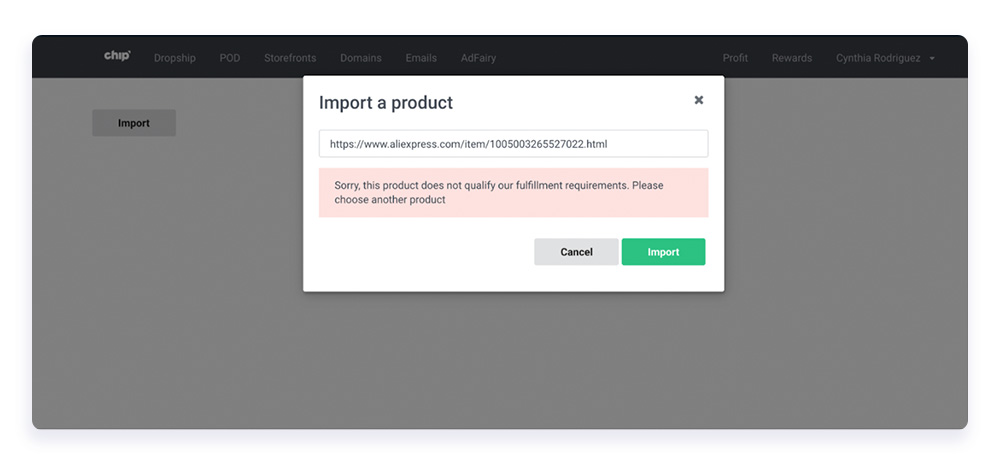This screenshot has height=464, width=1000.
Task: Open the Emails navigation item
Action: pos(421,58)
